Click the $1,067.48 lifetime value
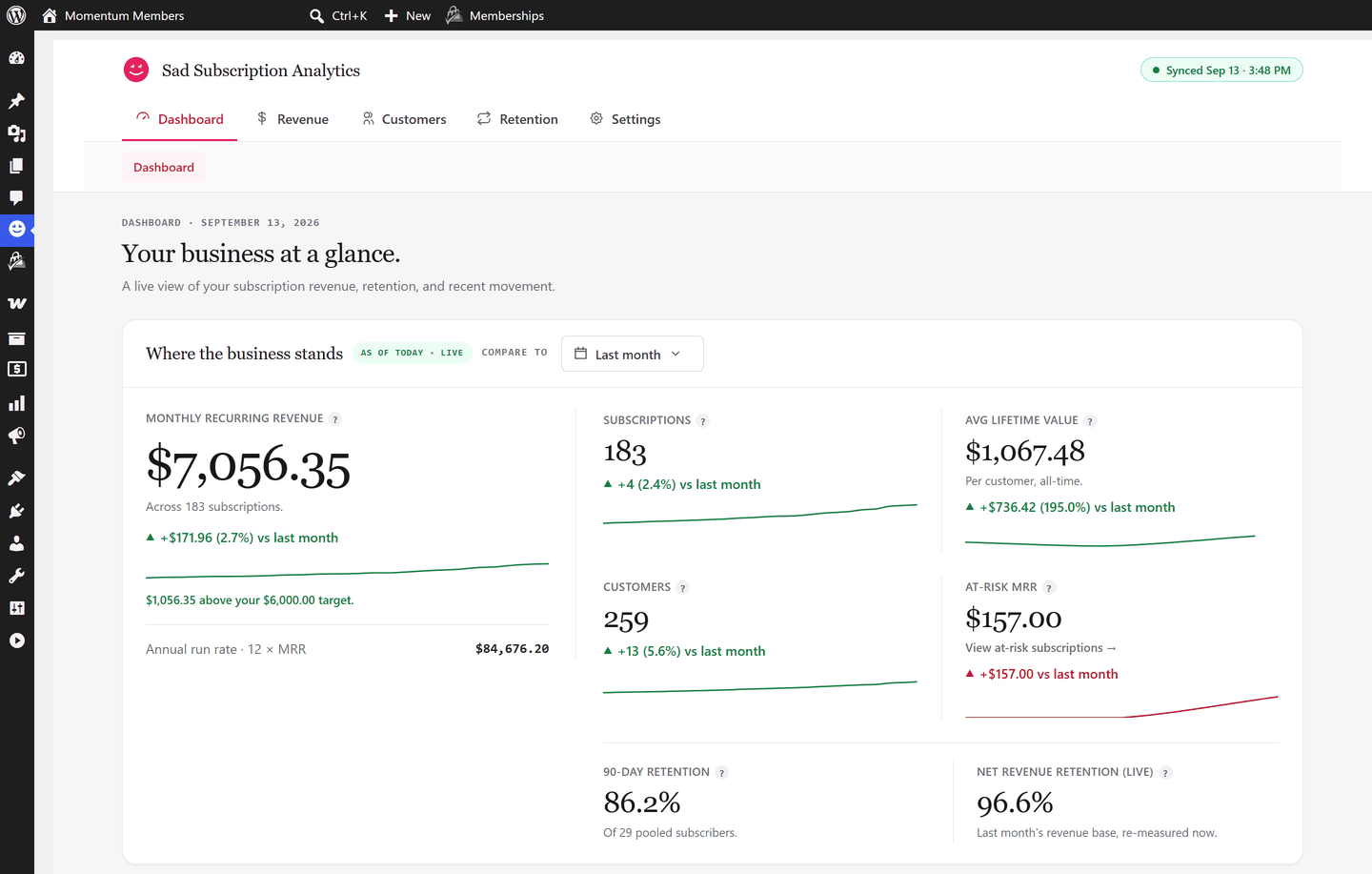 pos(1025,452)
